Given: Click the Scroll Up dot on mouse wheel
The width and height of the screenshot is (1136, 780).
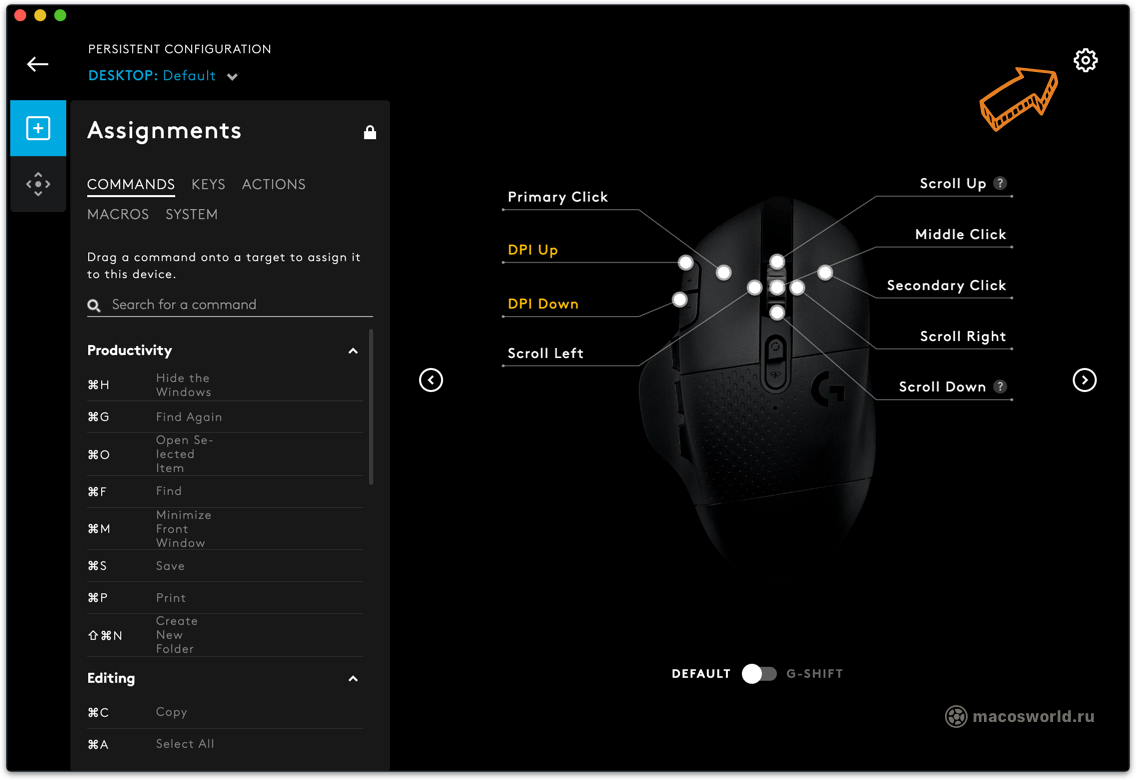Looking at the screenshot, I should pyautogui.click(x=777, y=261).
